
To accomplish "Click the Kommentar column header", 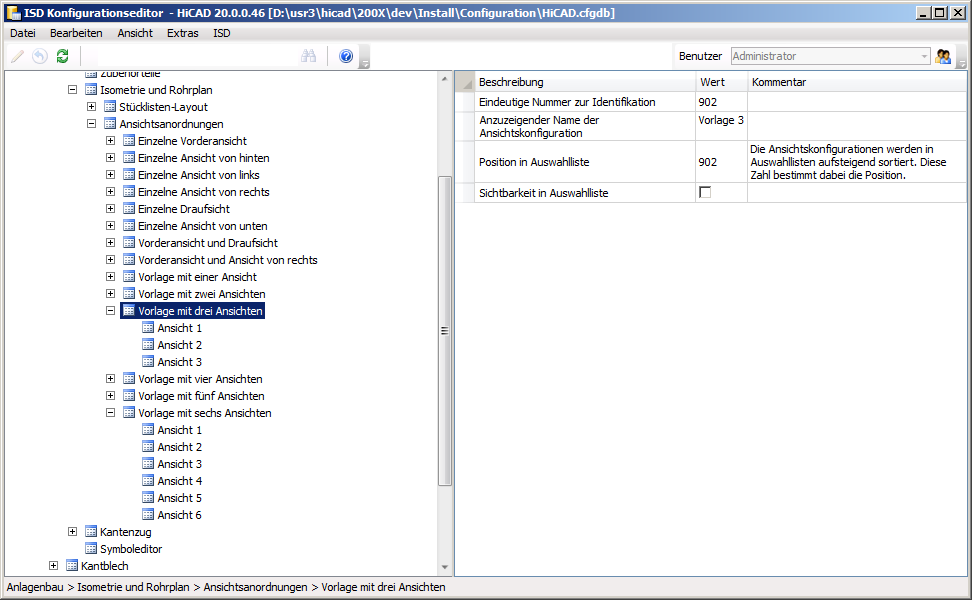I will (x=857, y=82).
